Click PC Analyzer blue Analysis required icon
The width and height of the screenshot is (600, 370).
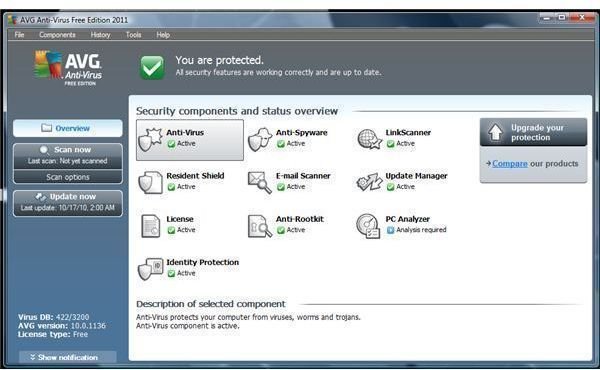(390, 230)
